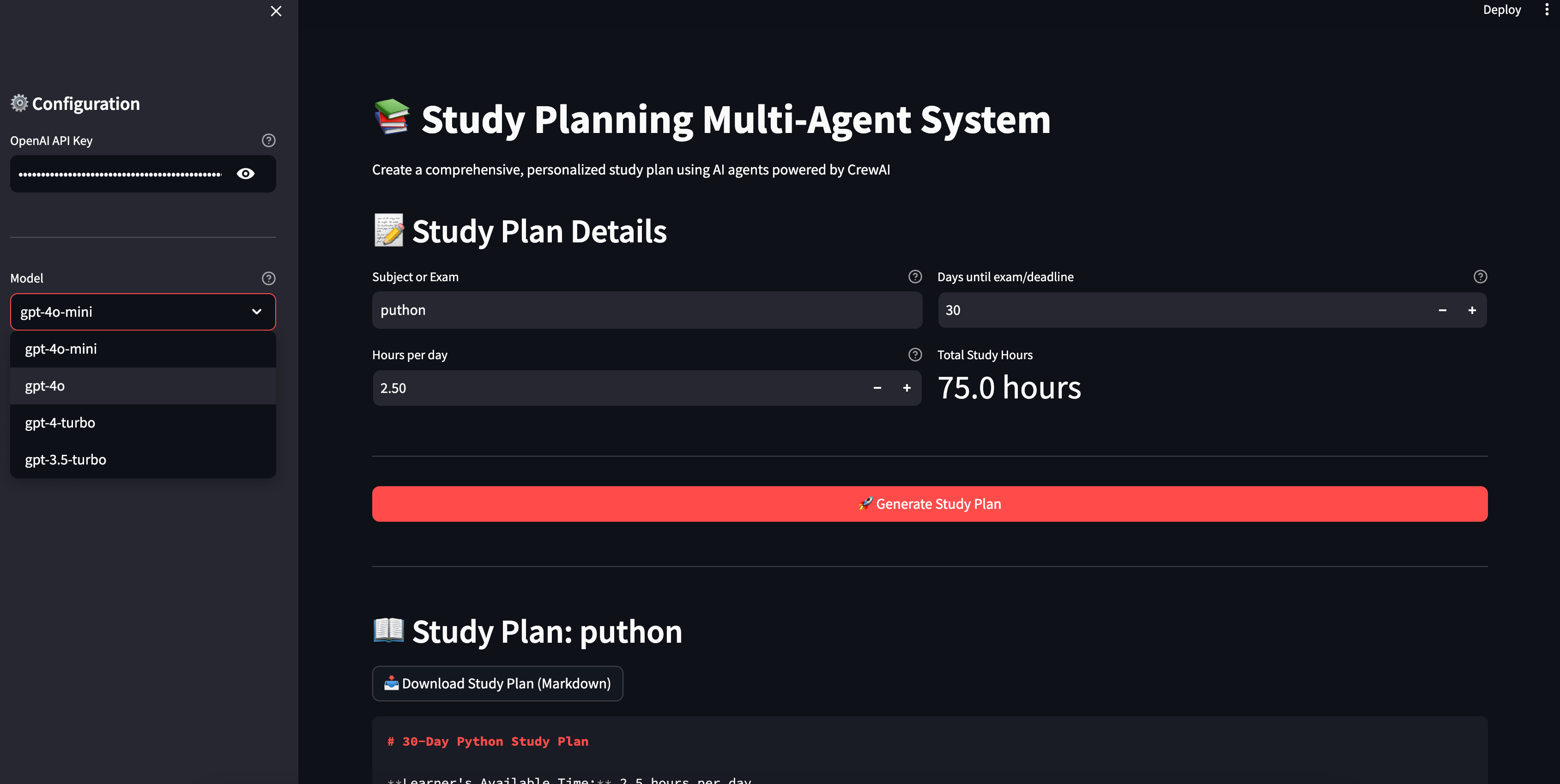The height and width of the screenshot is (784, 1560).
Task: Click the Generate Study Plan button
Action: pos(930,504)
